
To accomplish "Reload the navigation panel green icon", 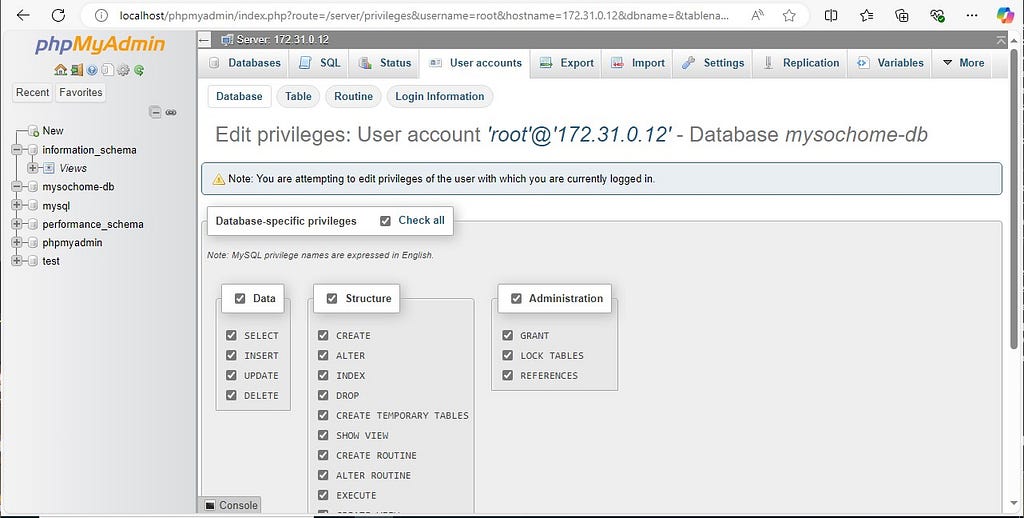I will (138, 70).
